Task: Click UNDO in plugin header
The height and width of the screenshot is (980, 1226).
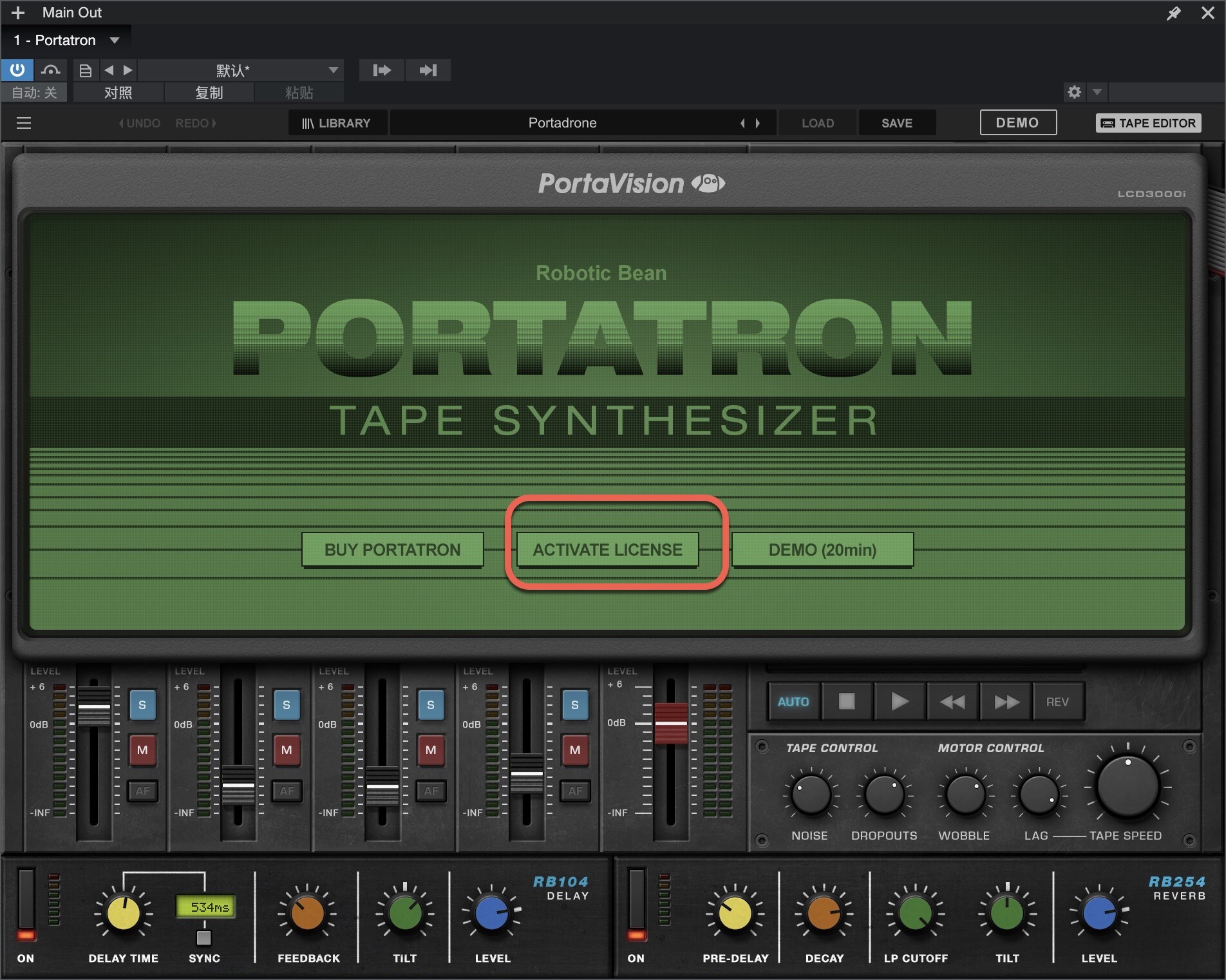Action: (x=140, y=123)
